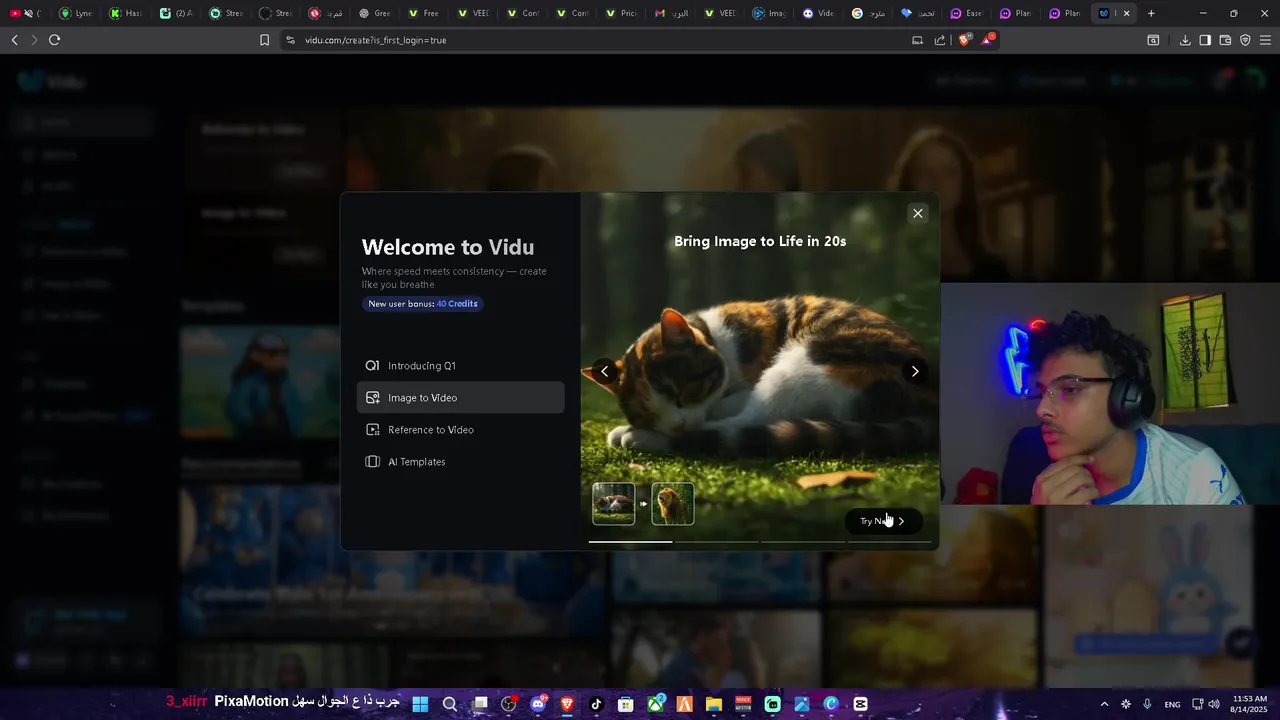Open Canva from the taskbar

(x=831, y=704)
